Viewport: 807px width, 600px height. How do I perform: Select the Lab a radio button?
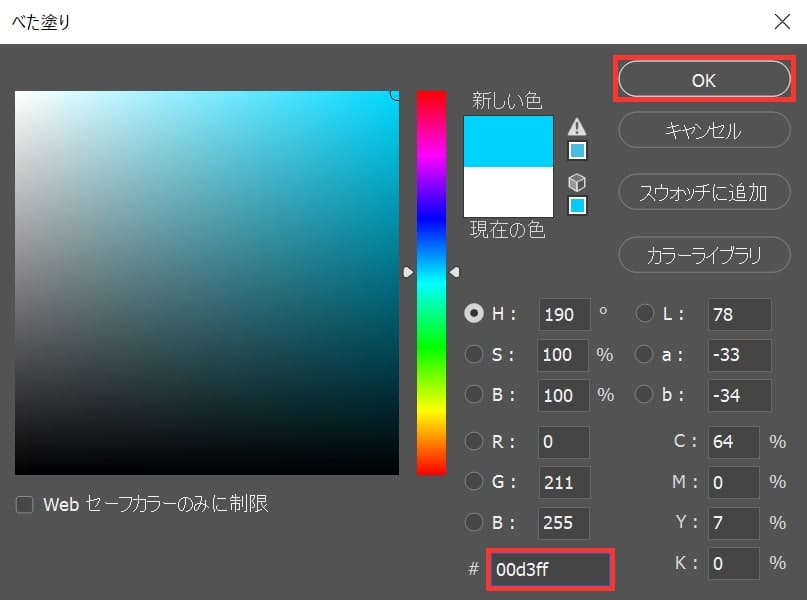pos(644,354)
